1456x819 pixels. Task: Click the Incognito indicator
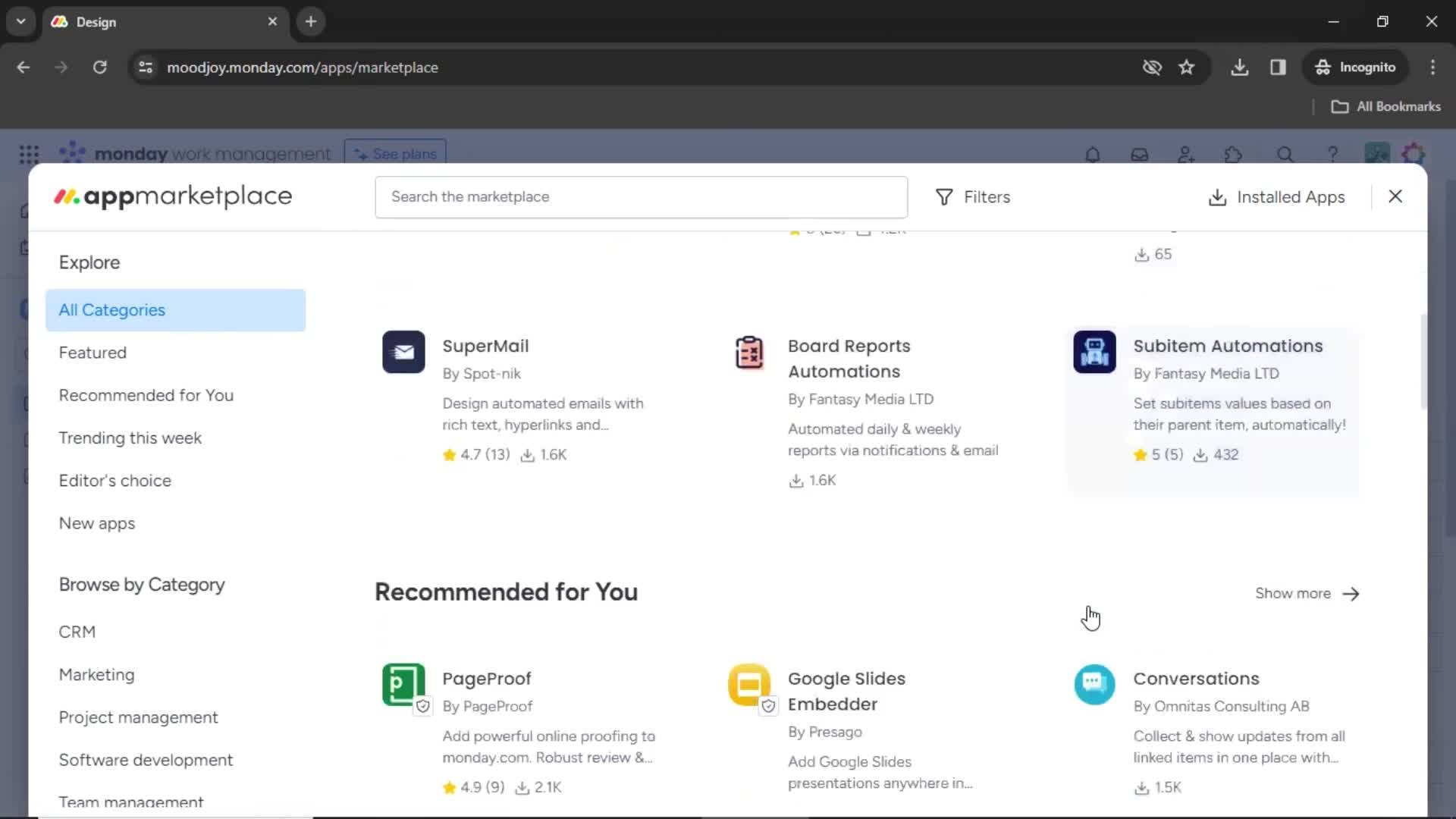tap(1356, 67)
